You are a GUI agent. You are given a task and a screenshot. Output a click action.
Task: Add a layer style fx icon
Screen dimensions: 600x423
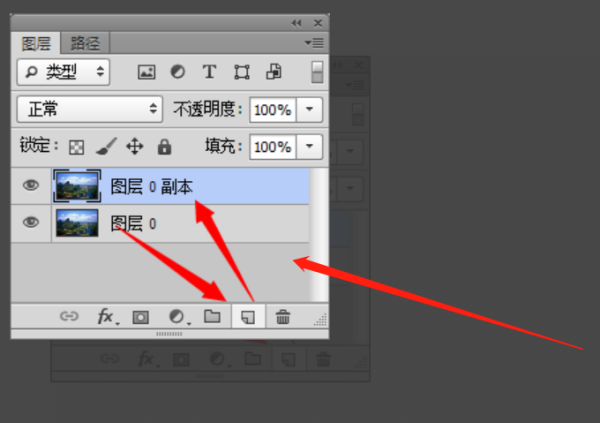pos(106,317)
